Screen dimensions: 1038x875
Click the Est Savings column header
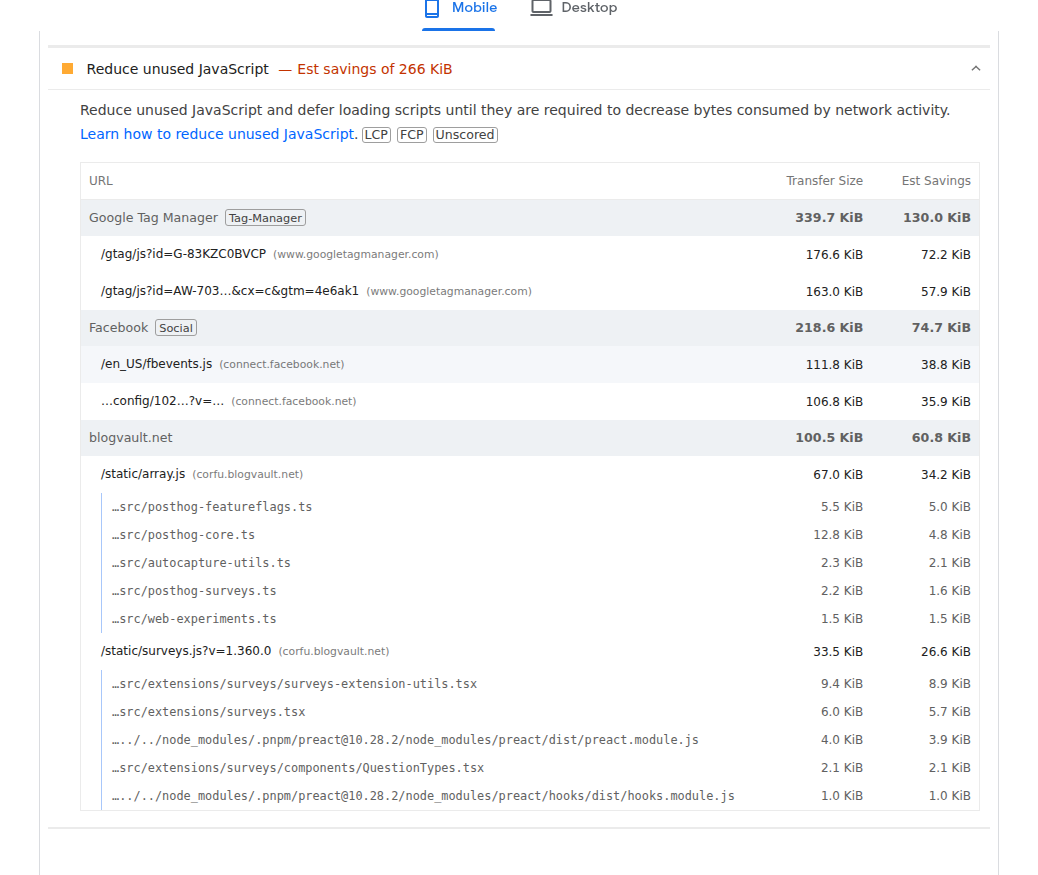tap(936, 181)
